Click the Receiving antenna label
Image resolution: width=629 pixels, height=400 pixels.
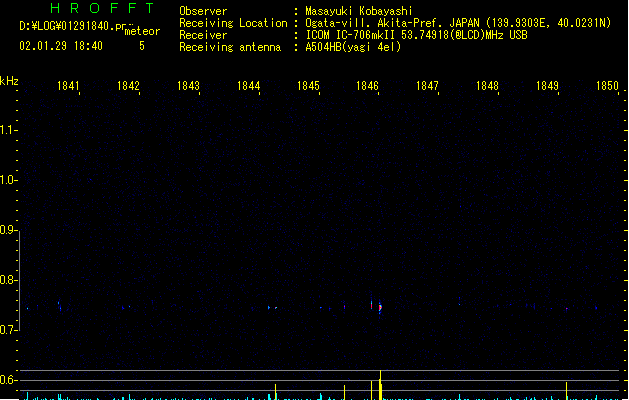click(x=230, y=47)
